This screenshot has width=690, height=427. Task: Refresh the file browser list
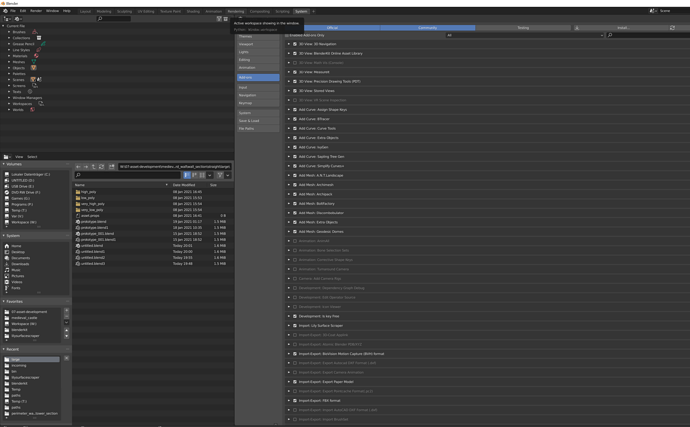[x=102, y=166]
